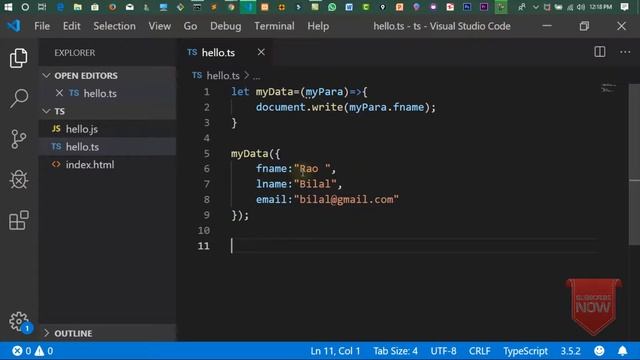Change the UTF-8 encoding setting
Image resolution: width=640 pixels, height=360 pixels.
443,351
